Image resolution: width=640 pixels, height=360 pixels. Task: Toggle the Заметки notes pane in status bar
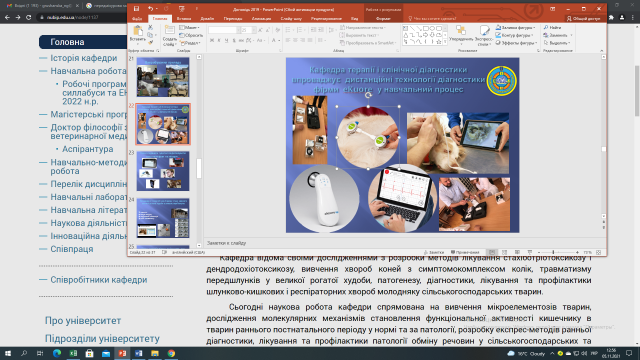tap(433, 252)
